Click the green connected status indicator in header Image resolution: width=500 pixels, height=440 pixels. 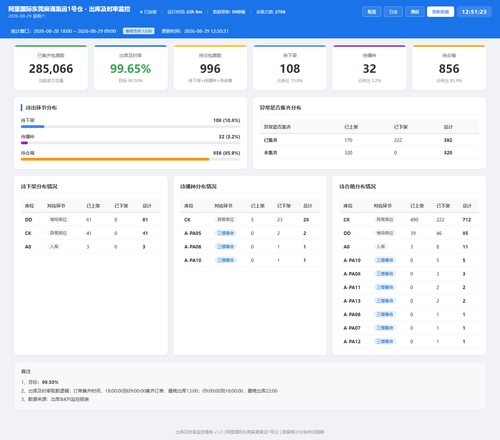148,12
